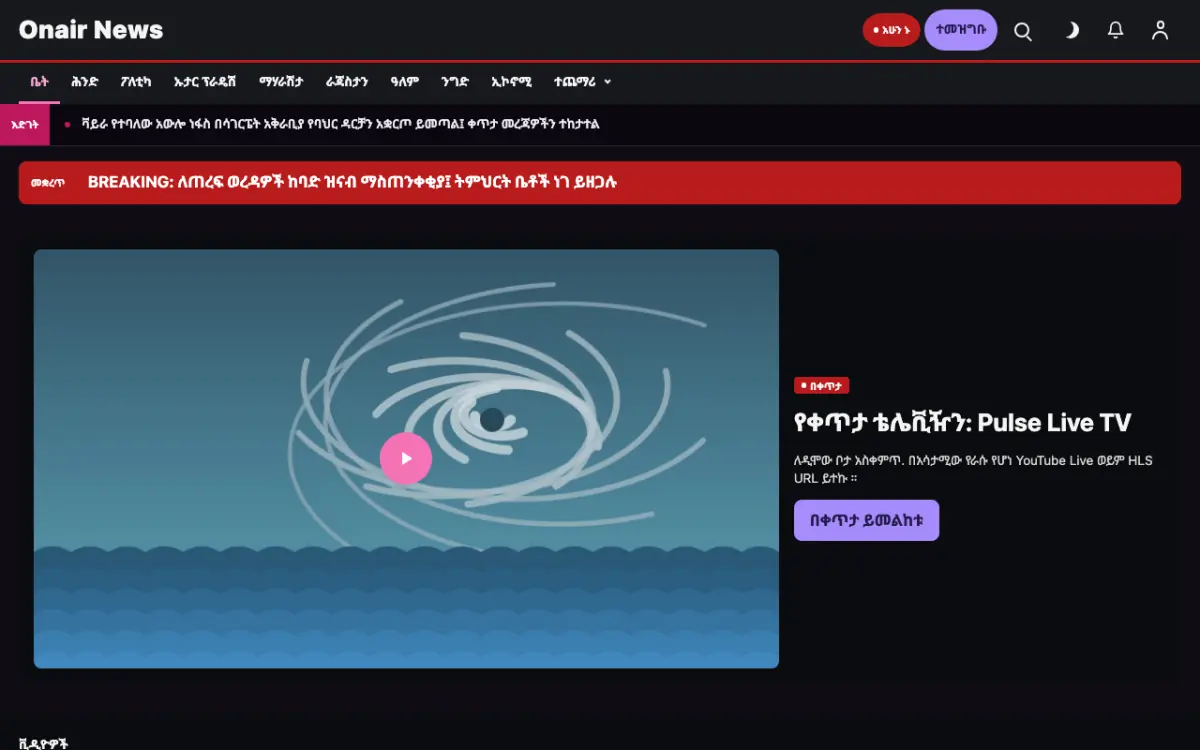Click the በቀጥታ ይመልከቱ watch live button

pyautogui.click(x=866, y=520)
